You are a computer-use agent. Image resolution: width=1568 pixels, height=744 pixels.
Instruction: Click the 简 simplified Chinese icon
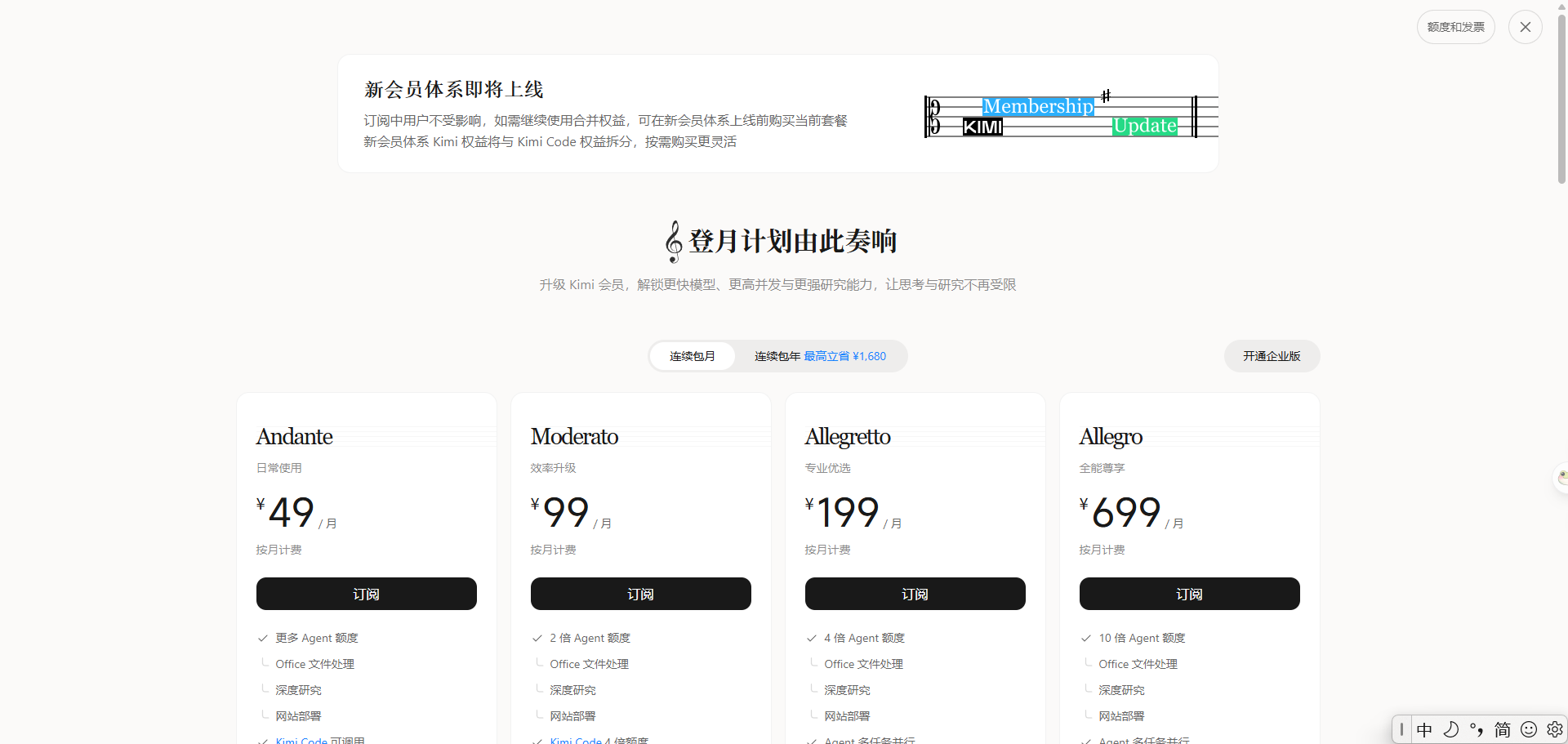1503,729
